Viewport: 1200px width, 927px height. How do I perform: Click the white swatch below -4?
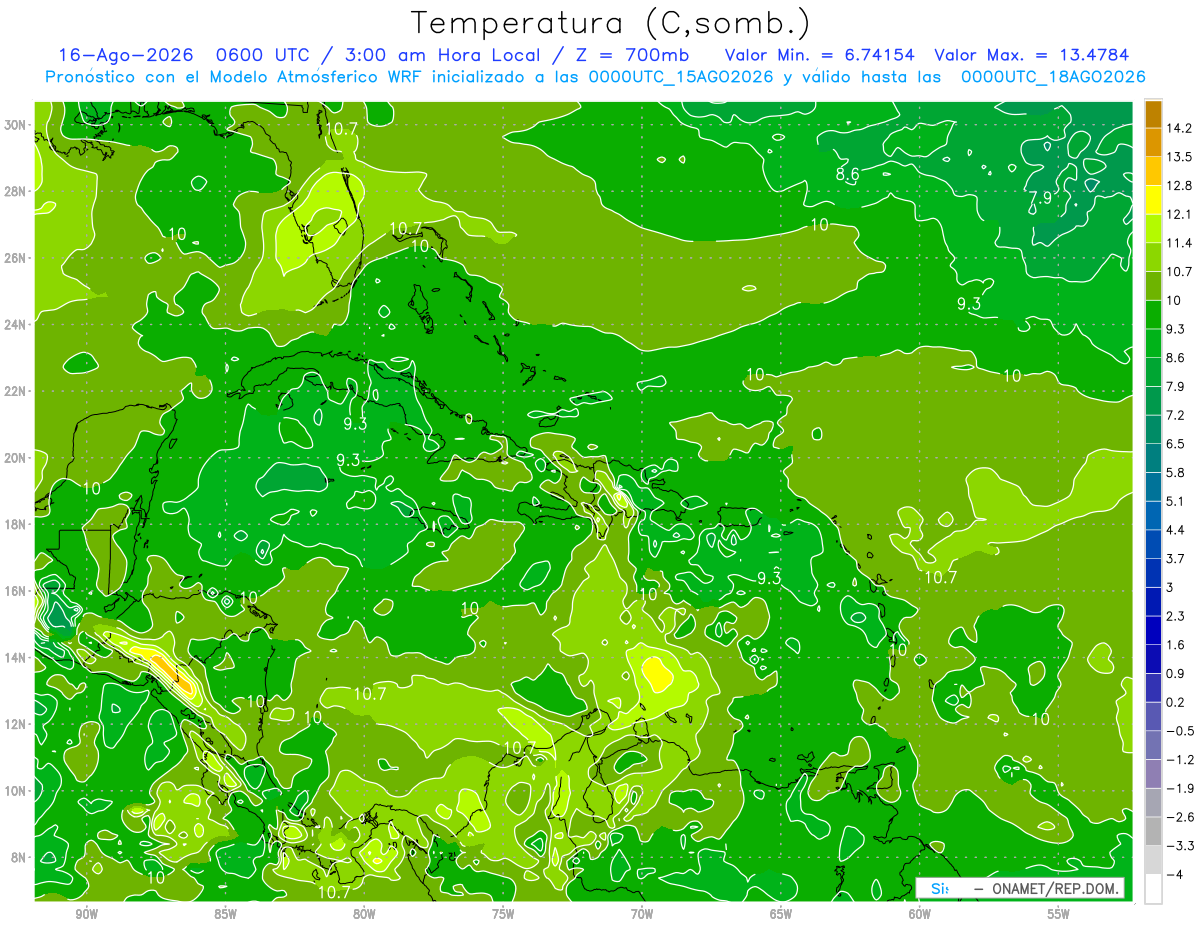[x=1153, y=888]
